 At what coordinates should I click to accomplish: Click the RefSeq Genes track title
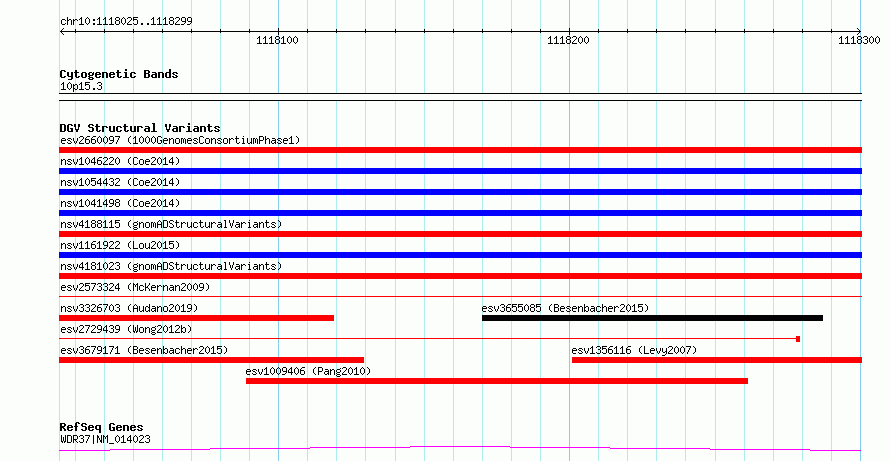102,427
